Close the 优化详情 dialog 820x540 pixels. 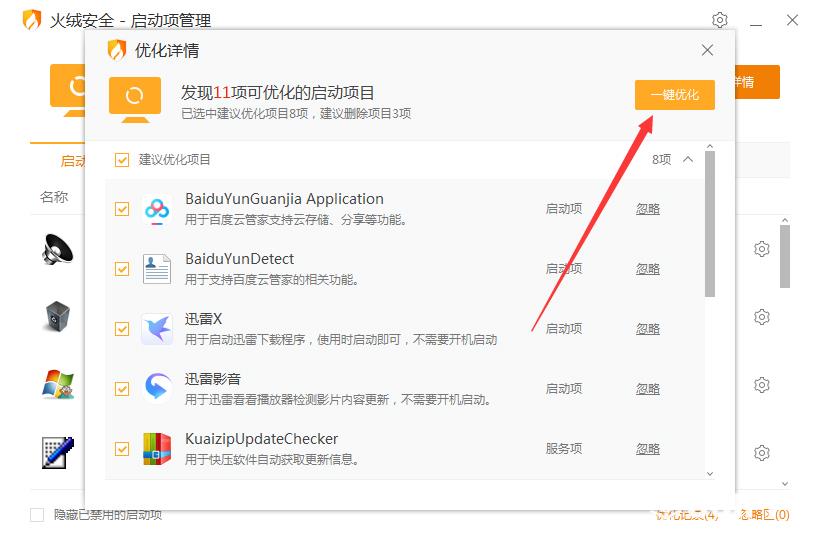707,50
